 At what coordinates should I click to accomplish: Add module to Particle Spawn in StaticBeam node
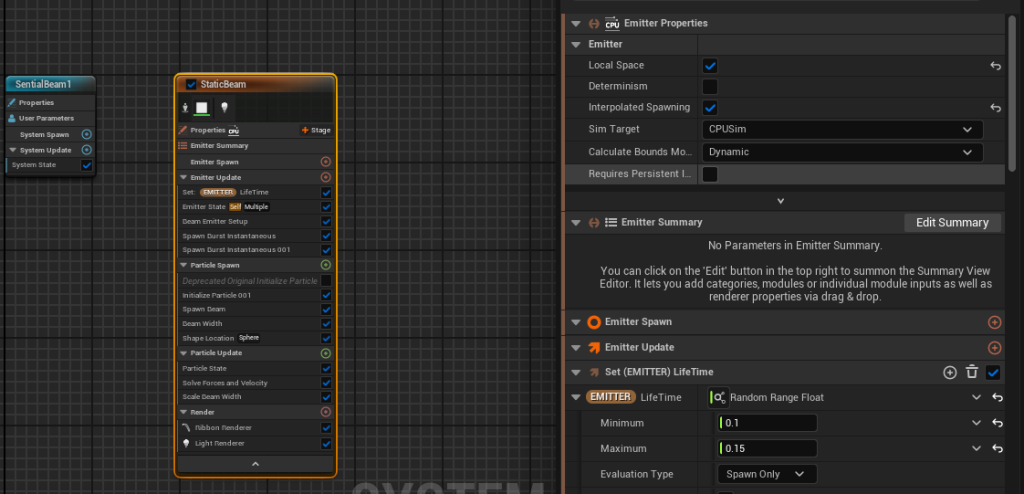click(x=325, y=265)
